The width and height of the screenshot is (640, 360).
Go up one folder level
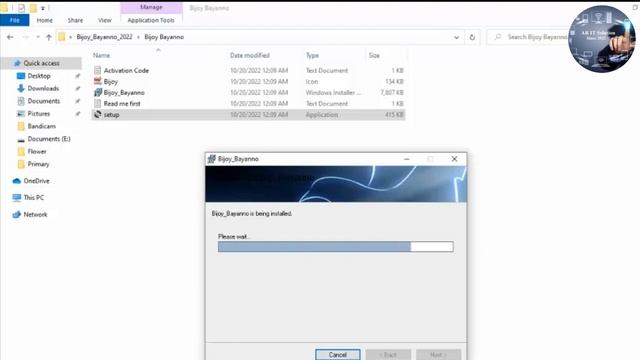(x=49, y=37)
